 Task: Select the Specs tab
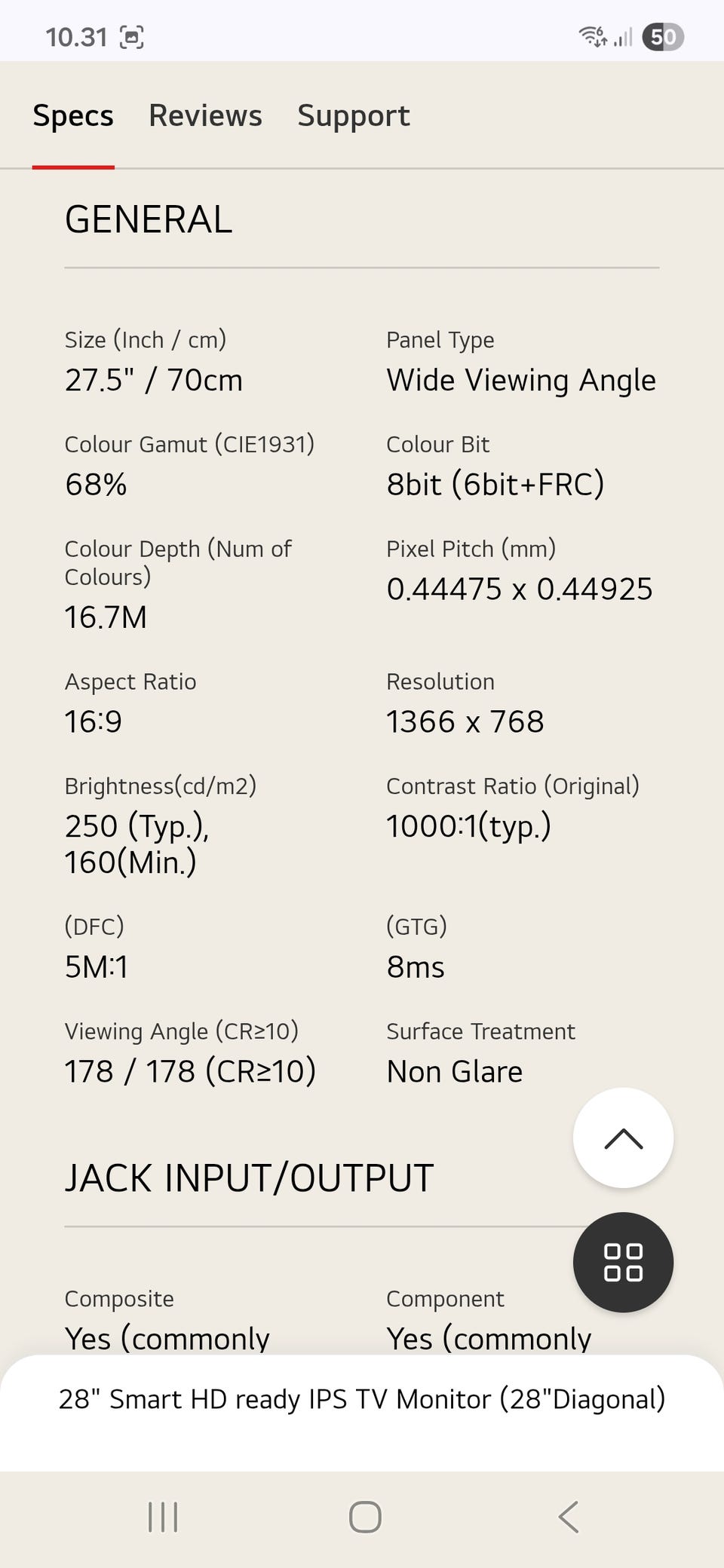(x=73, y=115)
